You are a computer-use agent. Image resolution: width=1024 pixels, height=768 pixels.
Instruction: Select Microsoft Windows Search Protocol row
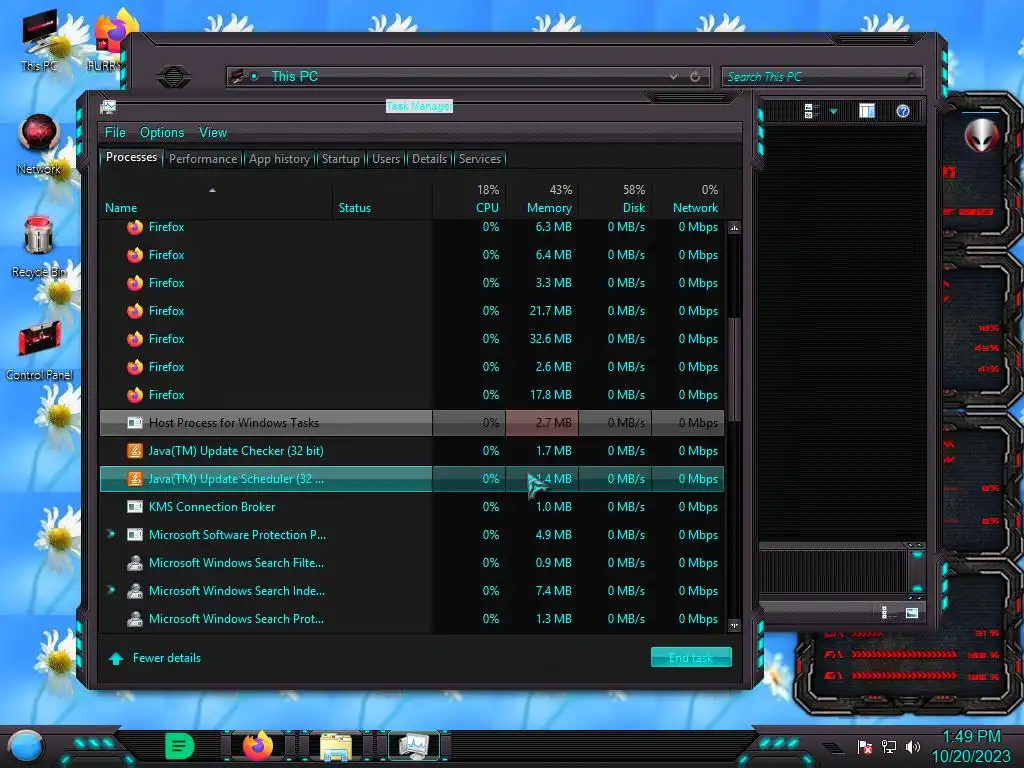pos(411,618)
